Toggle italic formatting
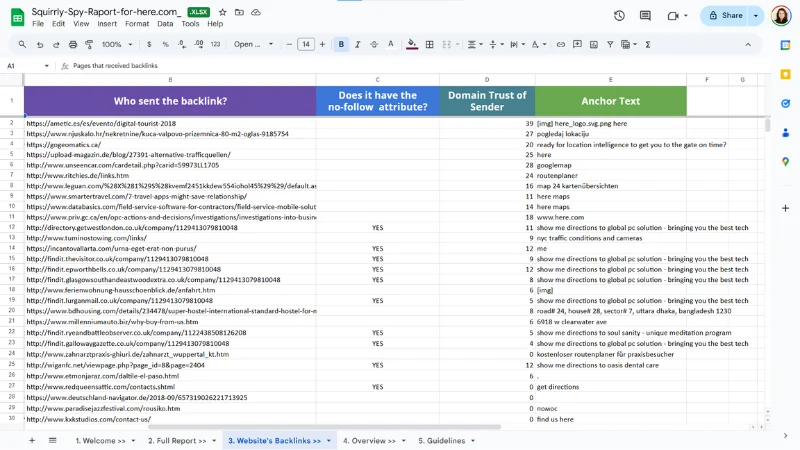The image size is (800, 450). [358, 44]
